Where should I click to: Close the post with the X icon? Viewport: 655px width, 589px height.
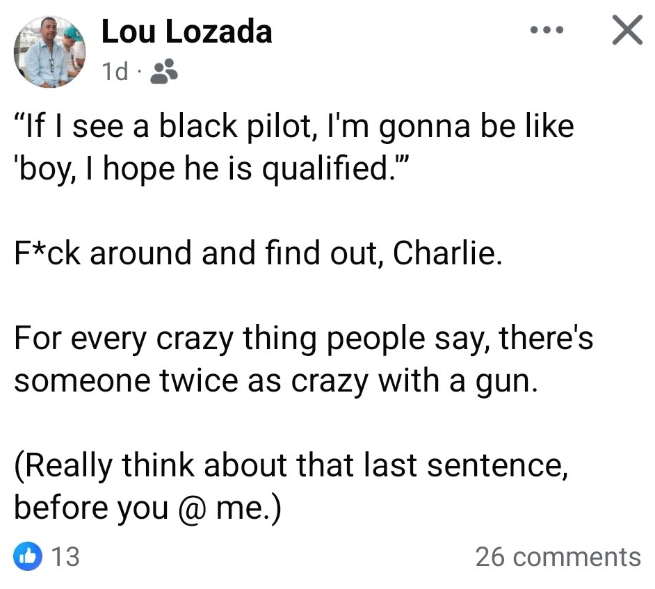(x=626, y=32)
